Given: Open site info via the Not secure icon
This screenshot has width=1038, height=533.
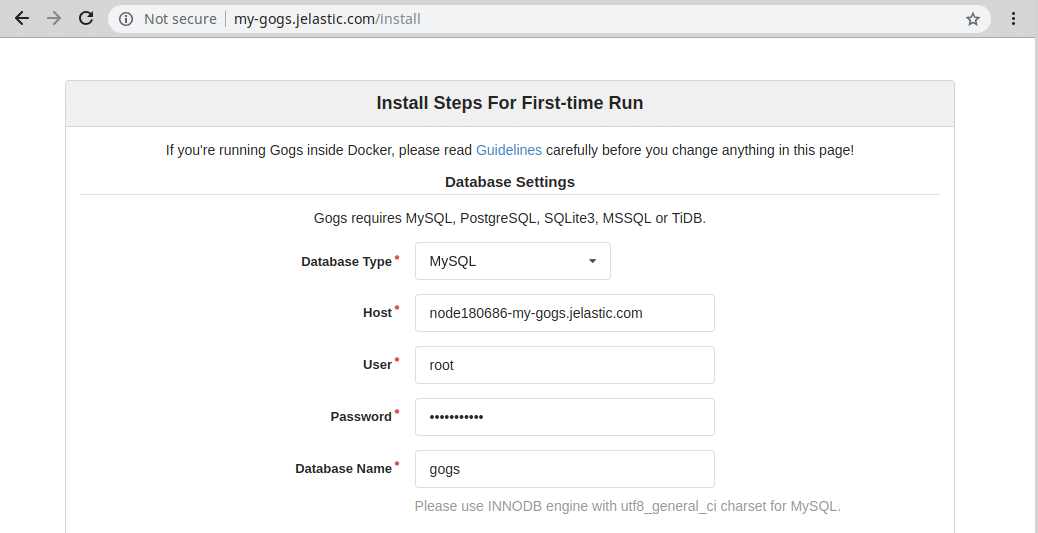Looking at the screenshot, I should point(126,19).
